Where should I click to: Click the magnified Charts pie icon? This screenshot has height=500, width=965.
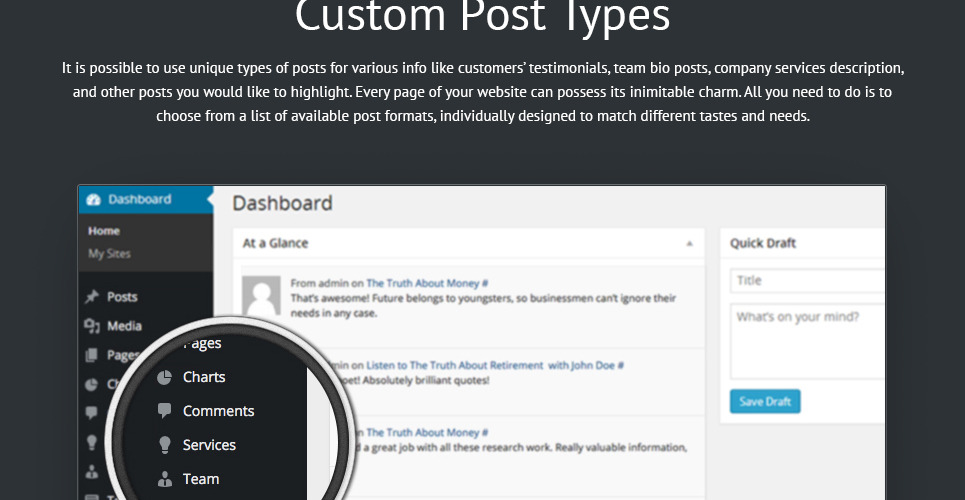(164, 377)
